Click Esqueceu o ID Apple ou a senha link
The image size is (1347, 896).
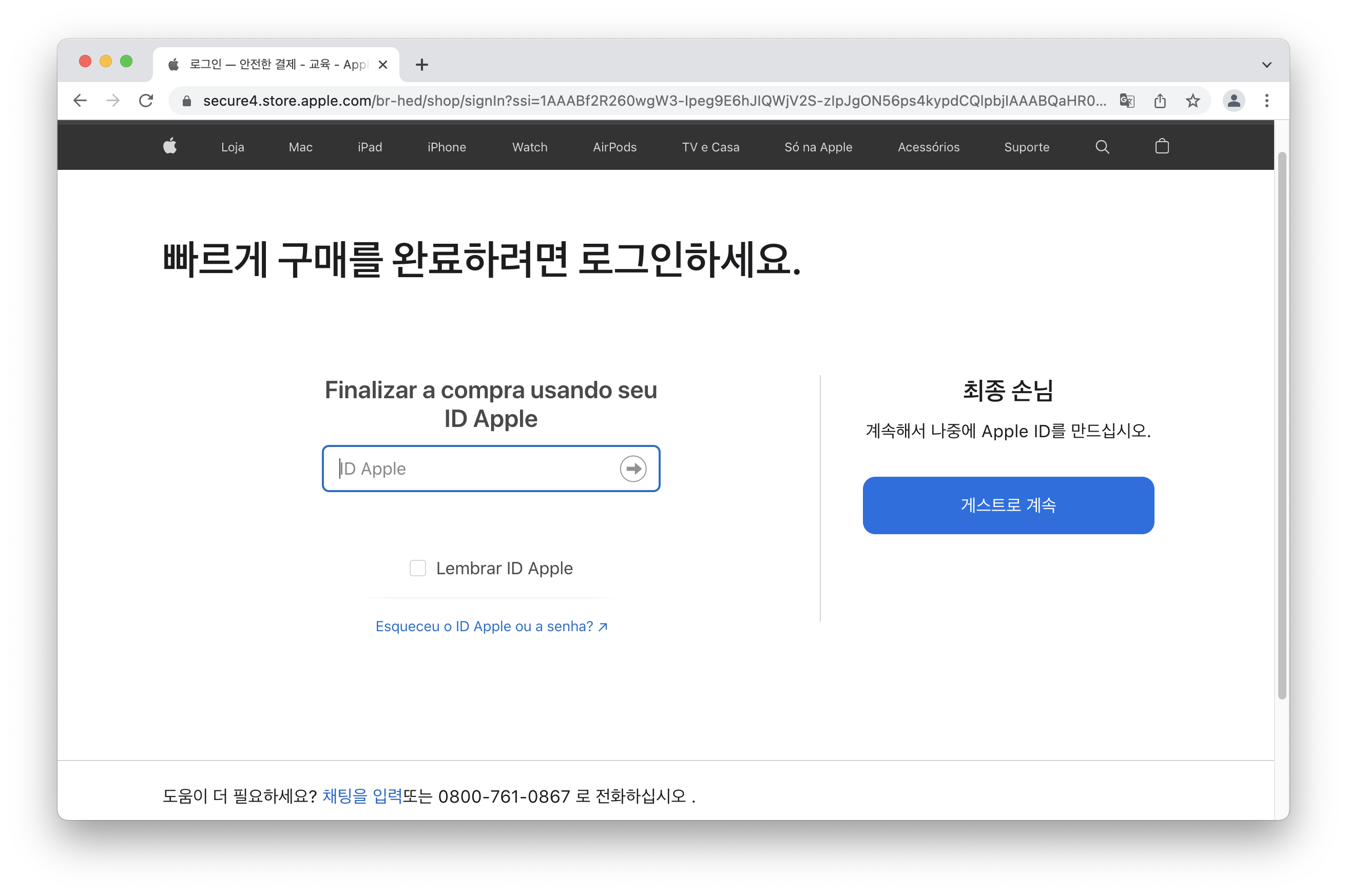491,626
